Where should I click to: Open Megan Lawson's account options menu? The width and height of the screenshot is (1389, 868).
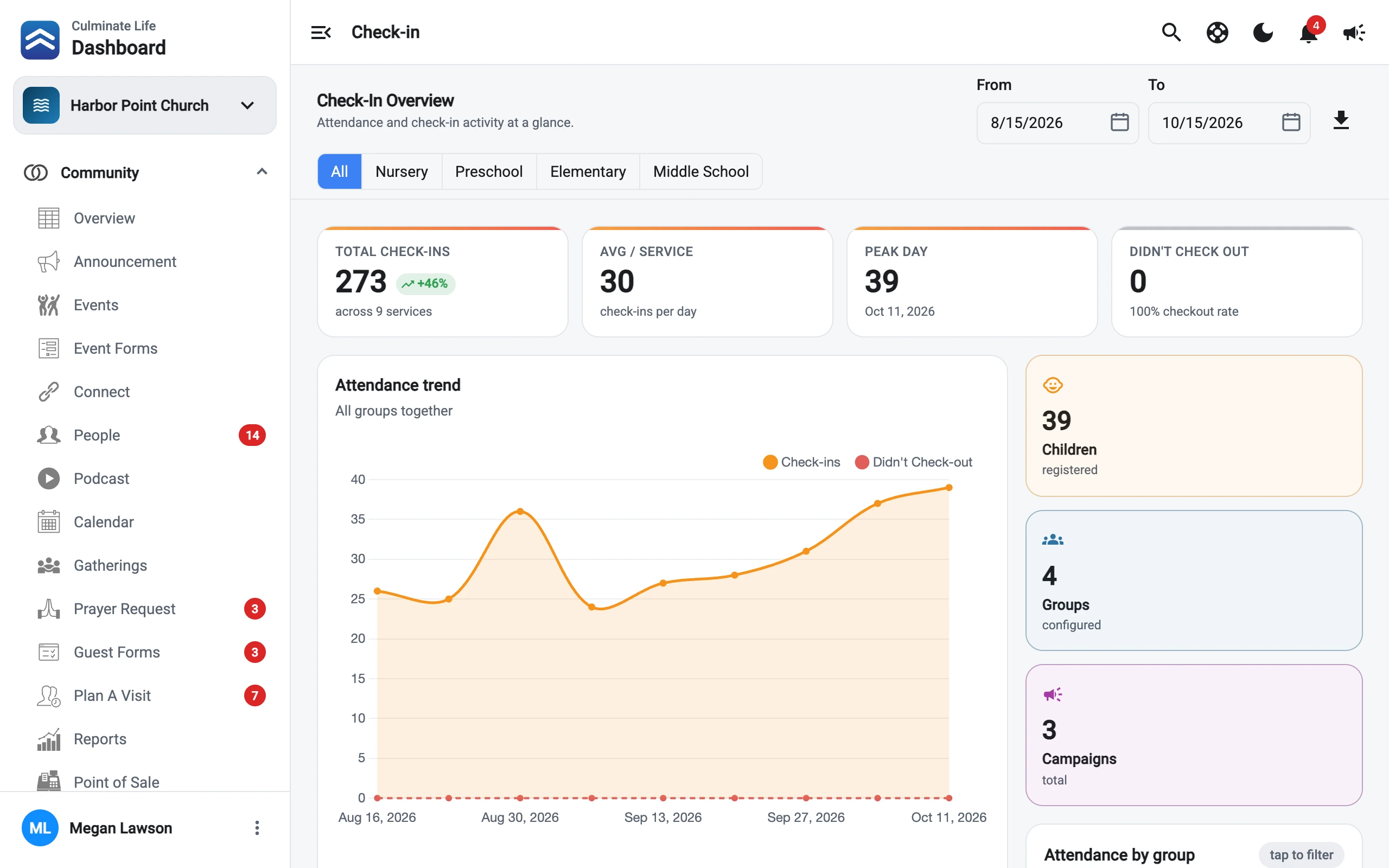(x=257, y=828)
